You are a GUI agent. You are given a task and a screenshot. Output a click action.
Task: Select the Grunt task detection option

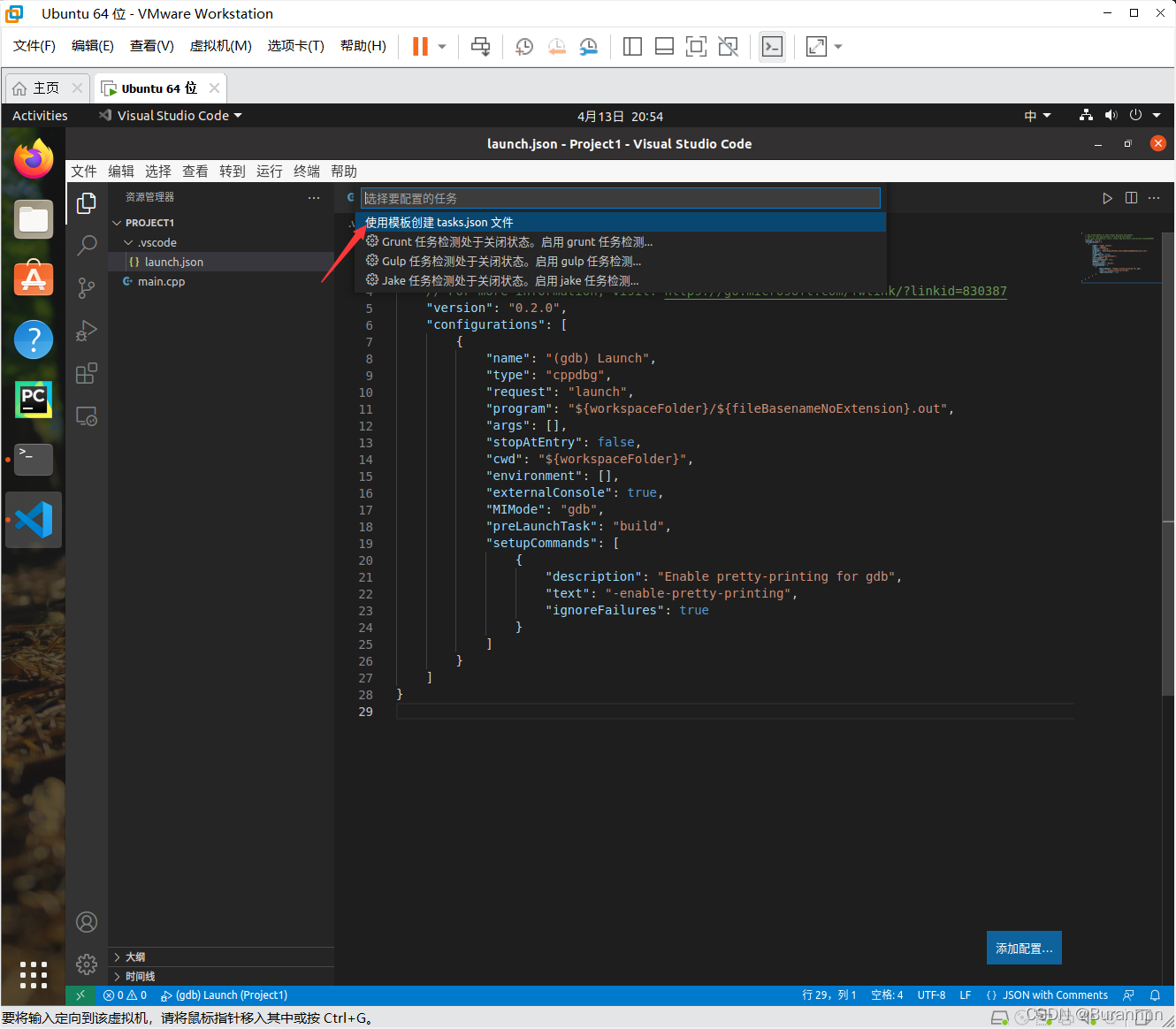(x=621, y=241)
